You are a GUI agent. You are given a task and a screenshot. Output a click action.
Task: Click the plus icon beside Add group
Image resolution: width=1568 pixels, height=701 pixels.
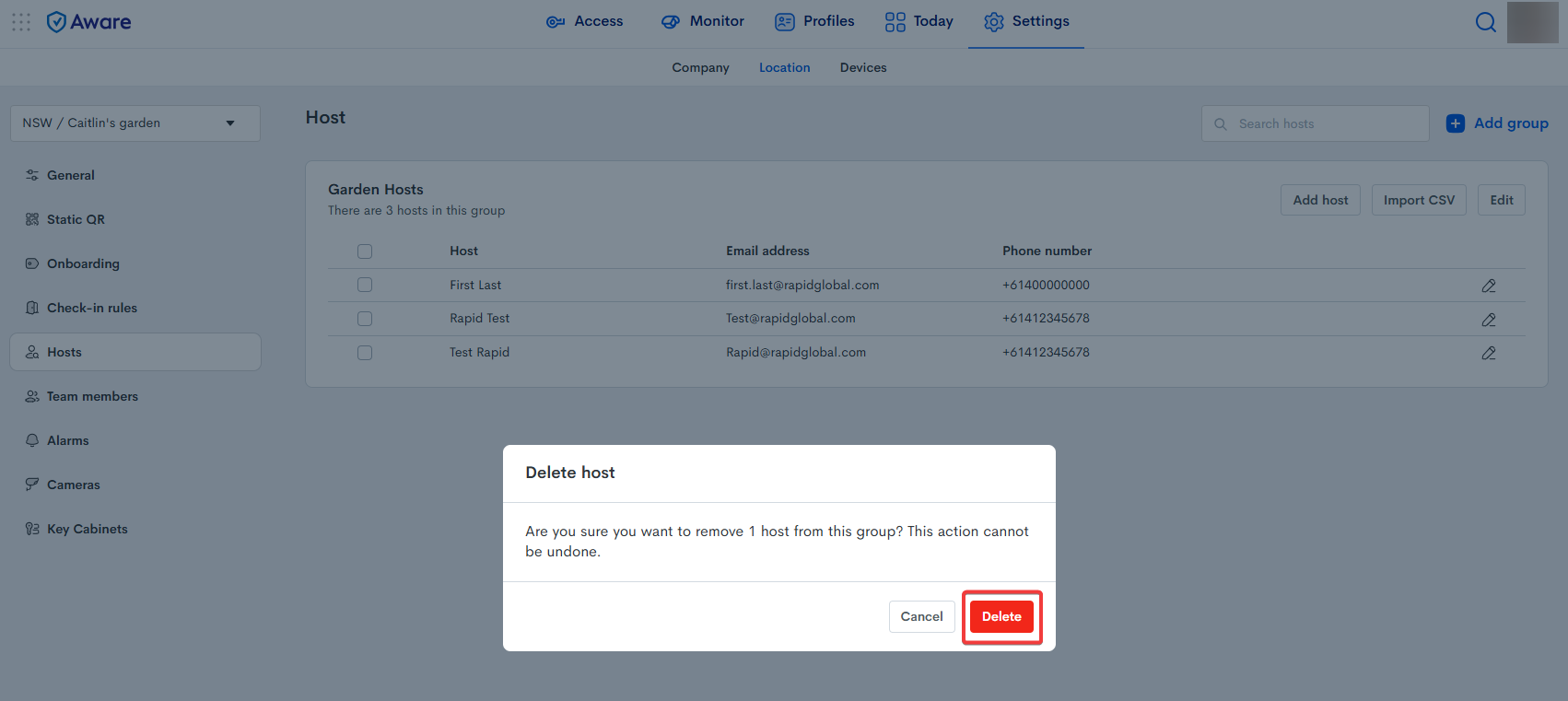coord(1456,123)
